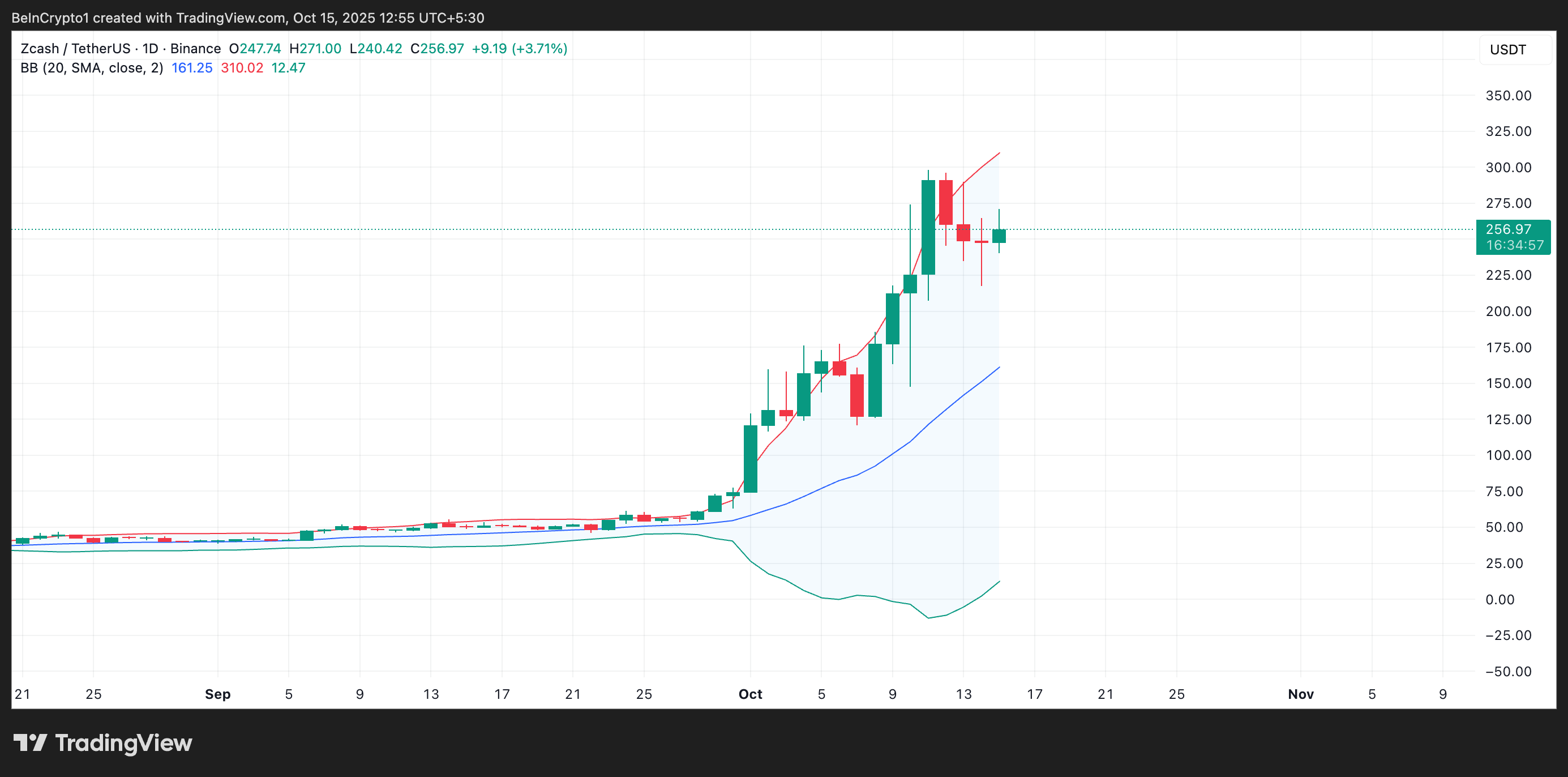The width and height of the screenshot is (1568, 777).
Task: Click the tallest green candle near 300
Action: [x=928, y=227]
